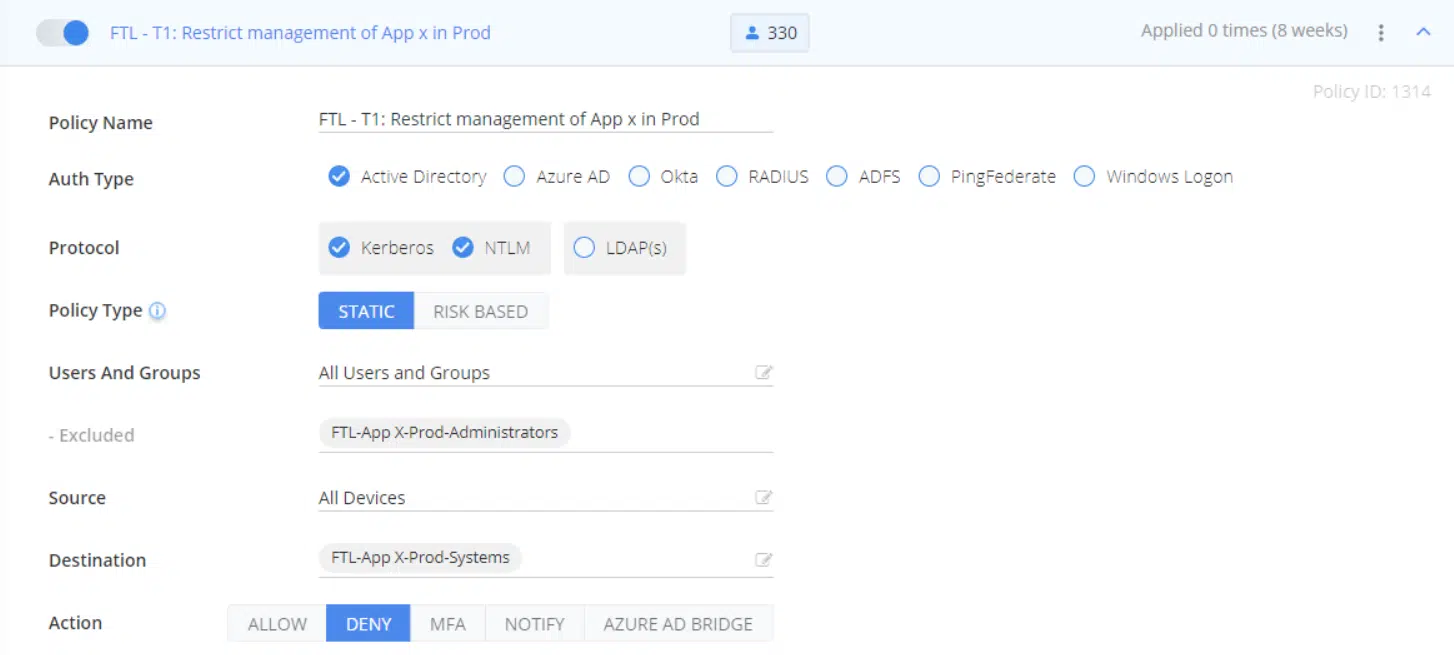Viewport: 1454px width, 655px height.
Task: Click the policy title link in header
Action: click(x=300, y=33)
